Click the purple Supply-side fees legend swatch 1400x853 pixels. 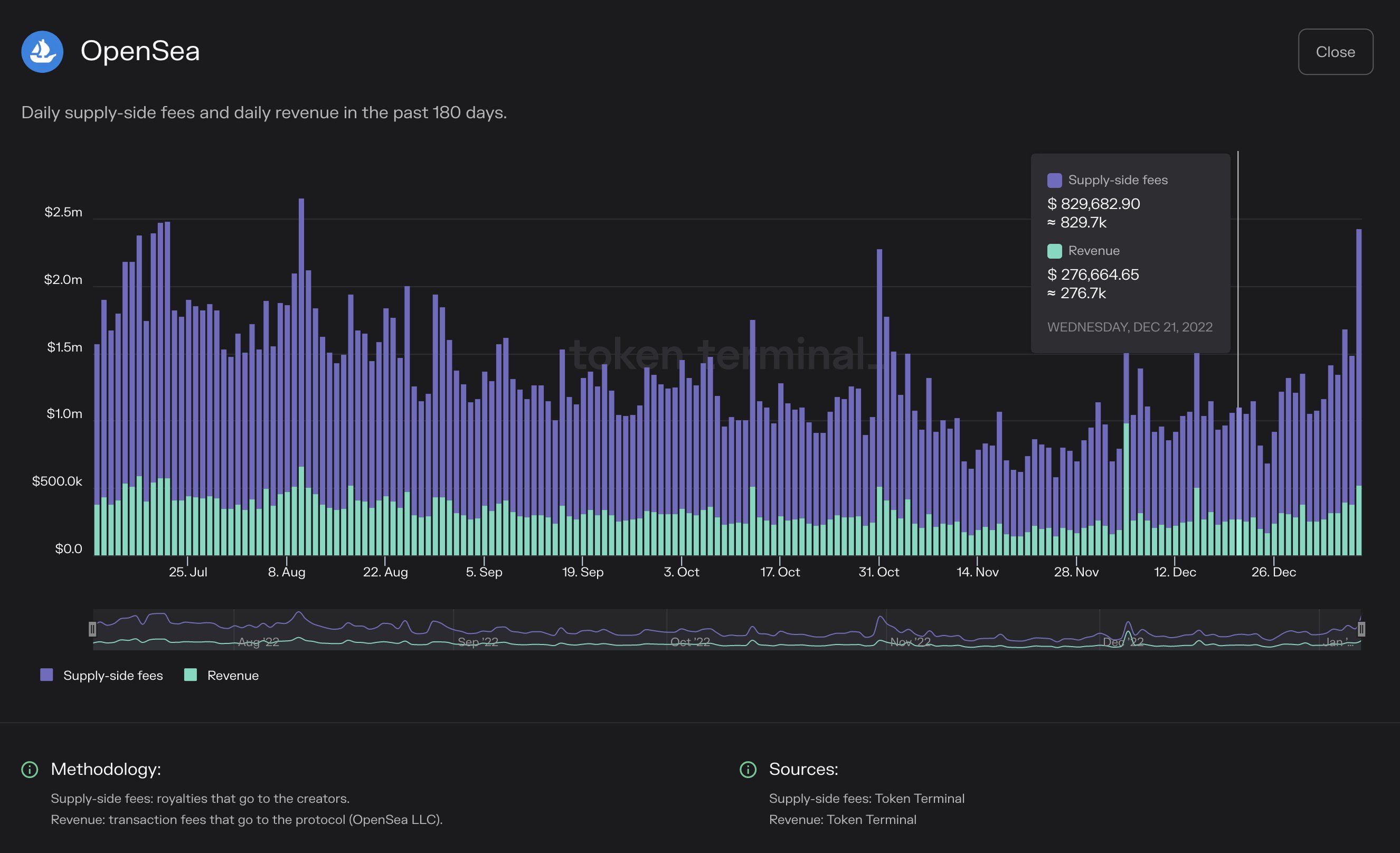[46, 675]
